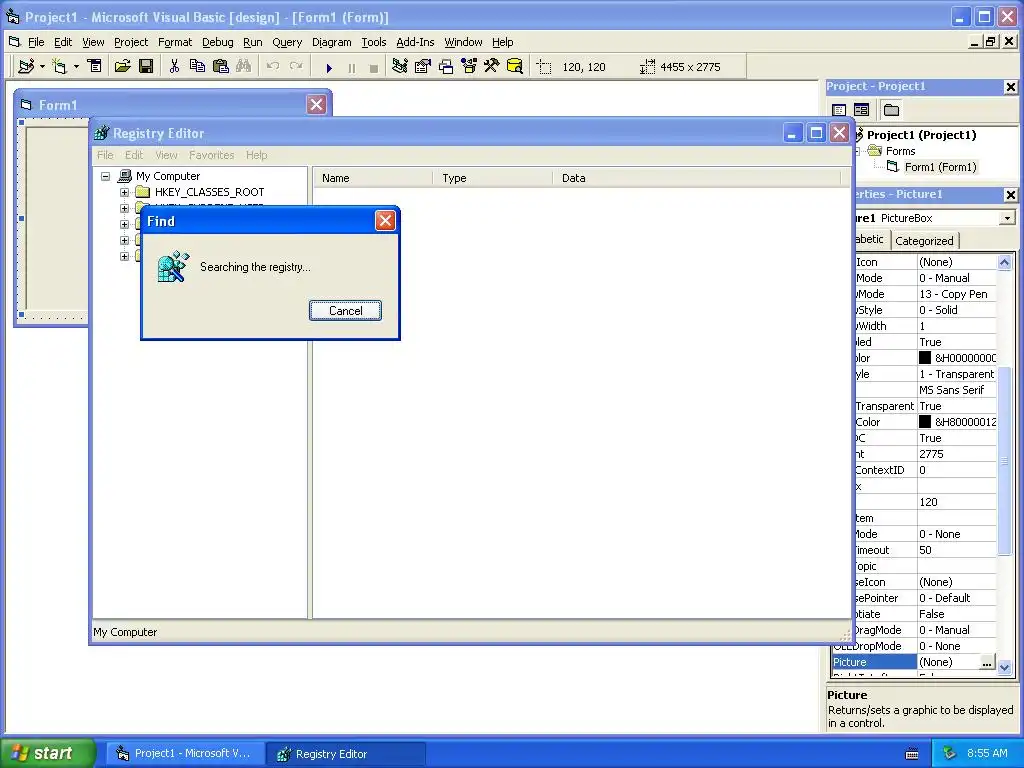Click Properties list scroll down arrow
This screenshot has height=768, width=1024.
pyautogui.click(x=1004, y=667)
